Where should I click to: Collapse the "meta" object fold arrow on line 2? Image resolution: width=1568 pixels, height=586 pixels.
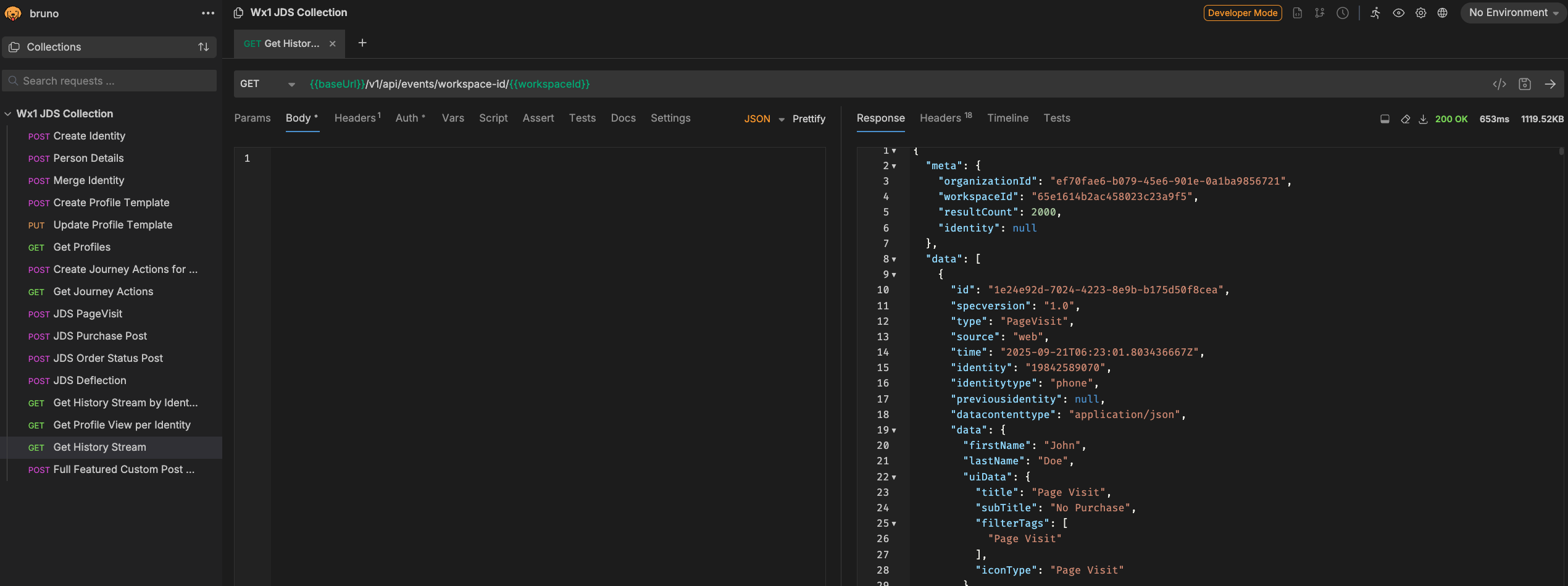[x=894, y=166]
